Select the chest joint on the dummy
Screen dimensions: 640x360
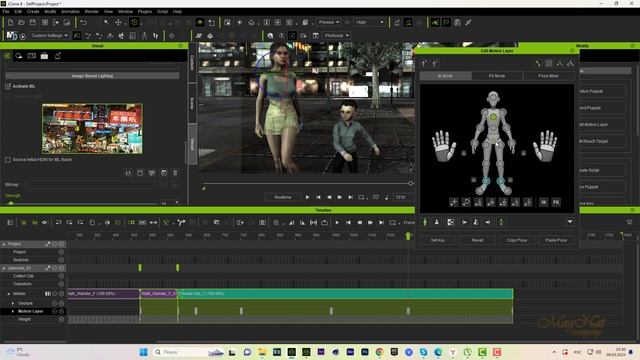tap(493, 117)
